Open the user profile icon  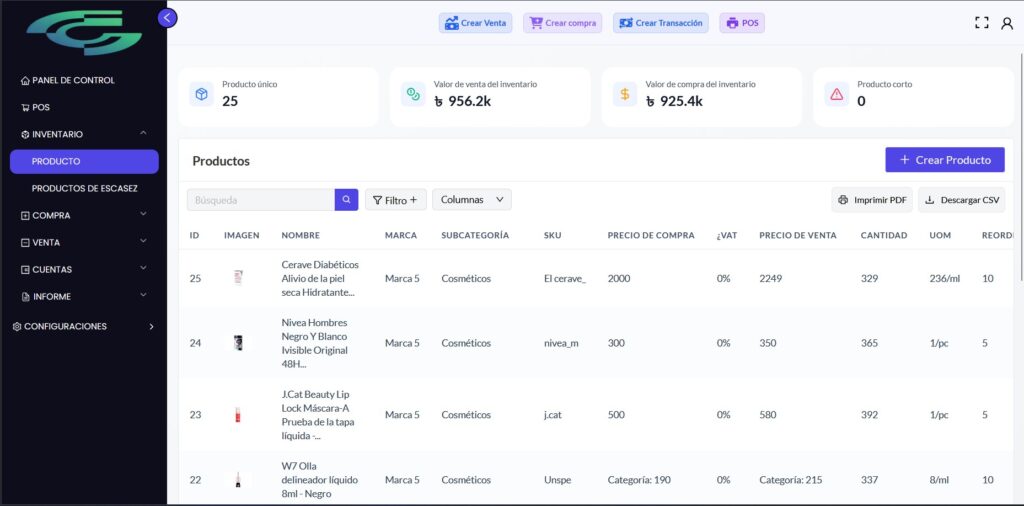point(1007,23)
